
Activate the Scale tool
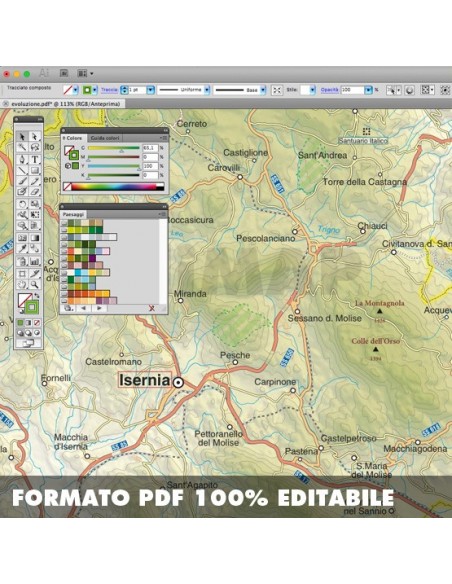click(x=35, y=204)
